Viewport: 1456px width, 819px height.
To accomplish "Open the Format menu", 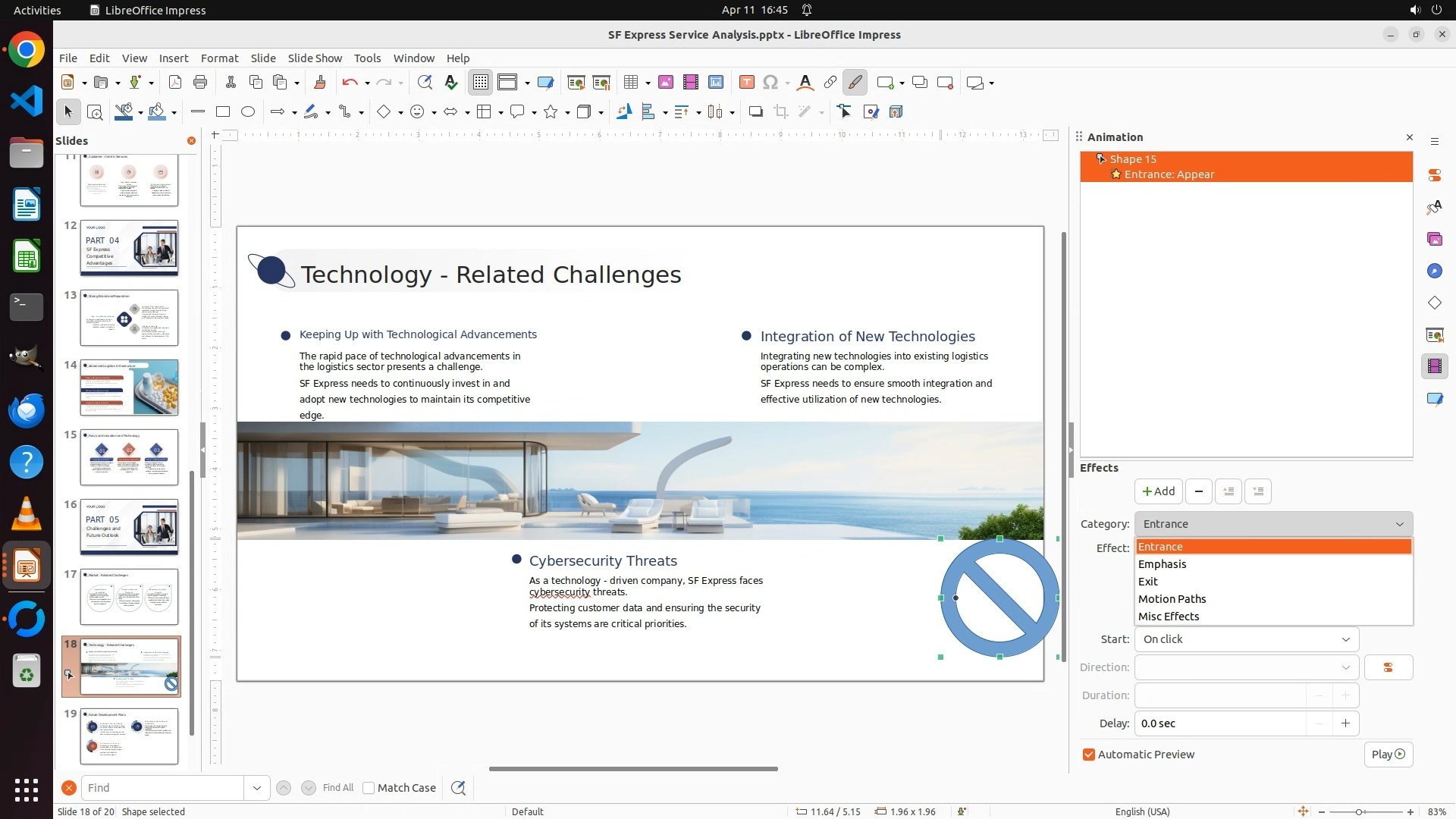I will [x=219, y=58].
